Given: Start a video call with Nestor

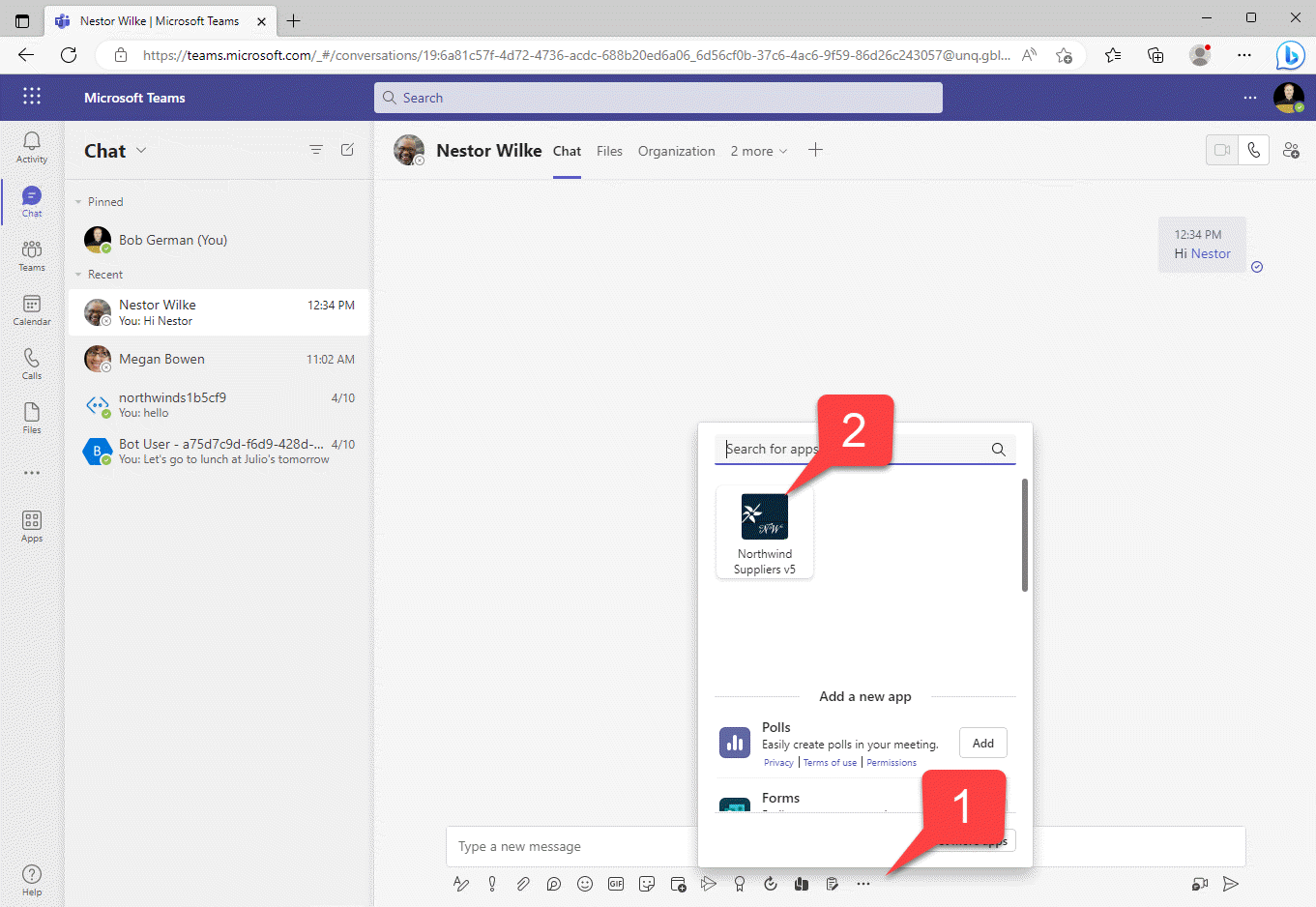Looking at the screenshot, I should point(1222,150).
